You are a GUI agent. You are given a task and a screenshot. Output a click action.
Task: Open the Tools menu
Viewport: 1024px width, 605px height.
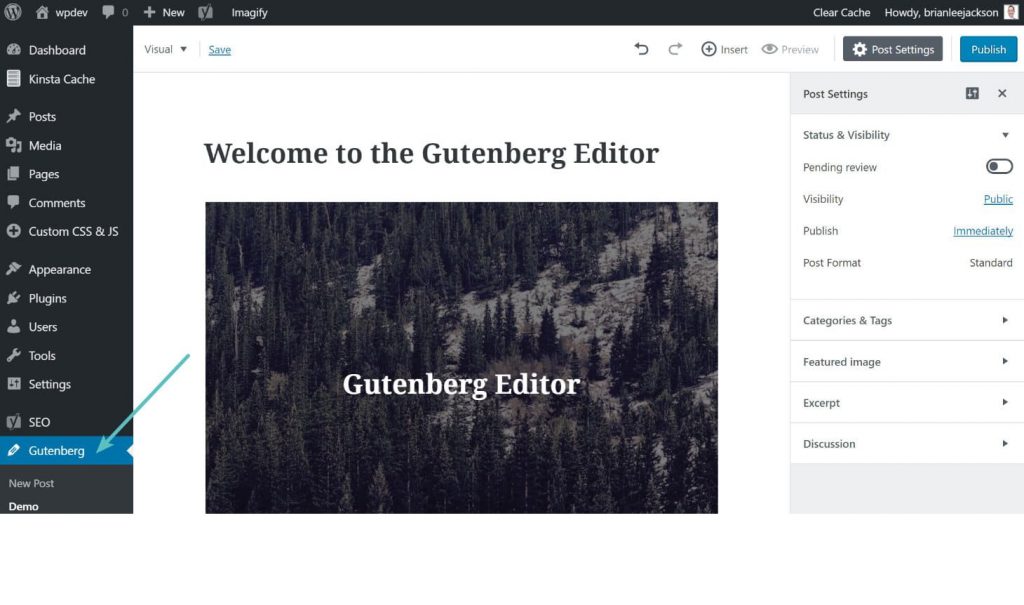pos(66,355)
